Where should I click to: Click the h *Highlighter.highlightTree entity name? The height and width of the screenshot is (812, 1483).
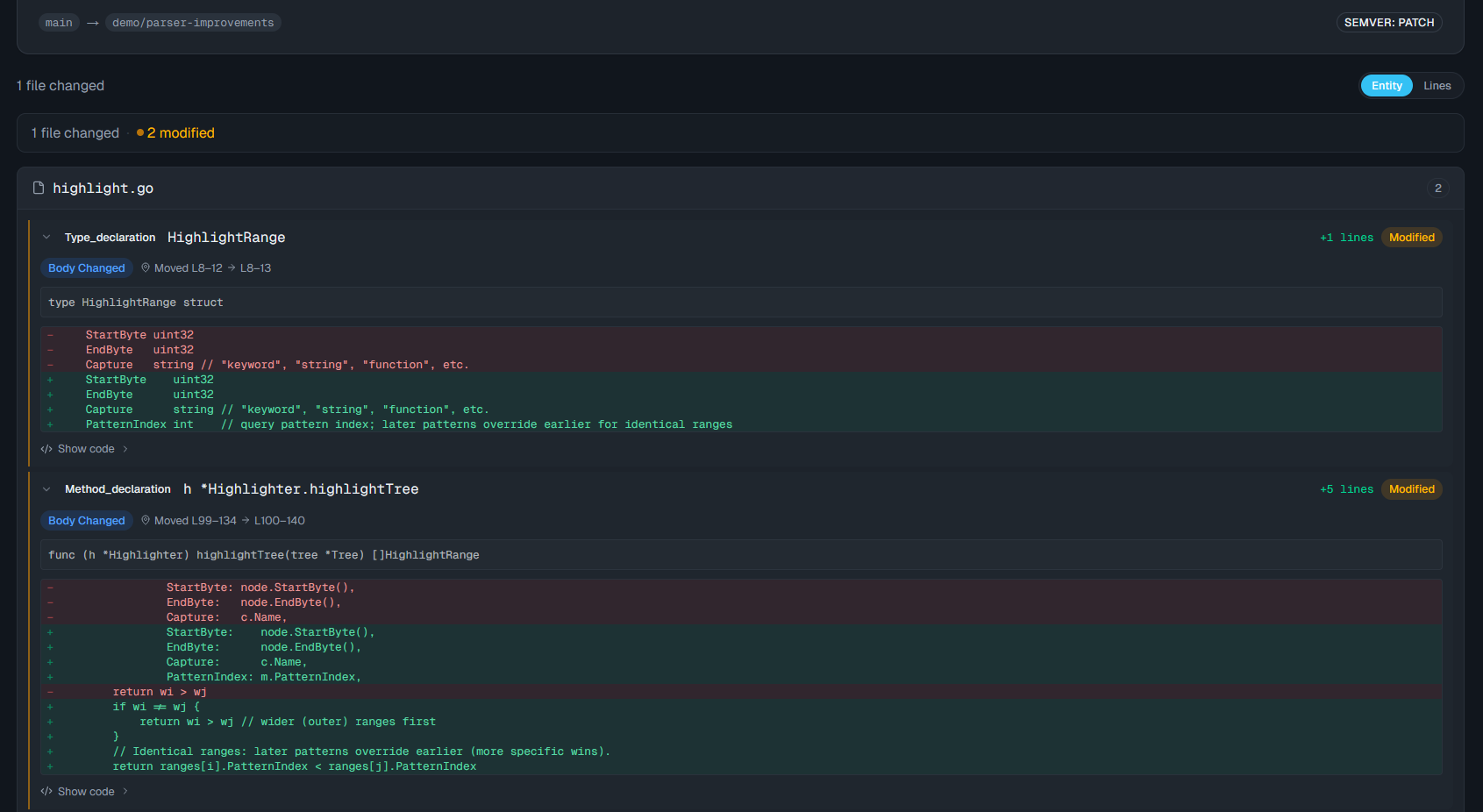click(x=301, y=489)
